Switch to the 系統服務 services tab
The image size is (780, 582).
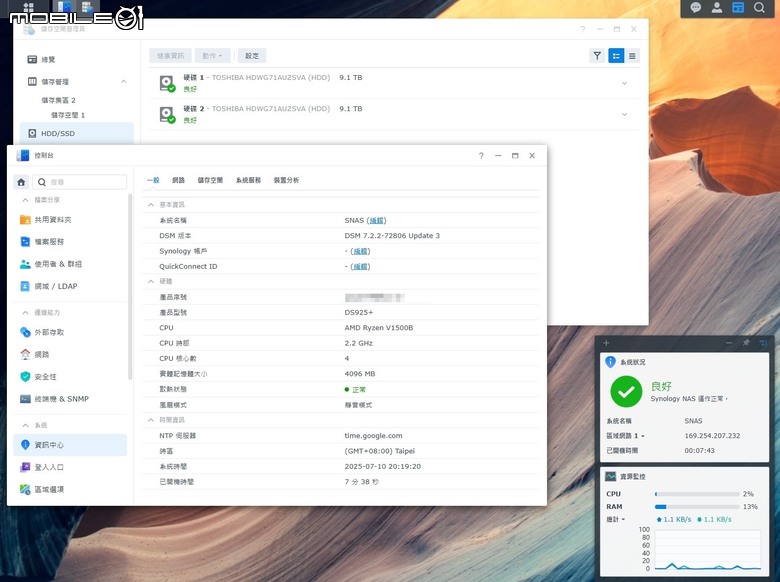click(248, 180)
